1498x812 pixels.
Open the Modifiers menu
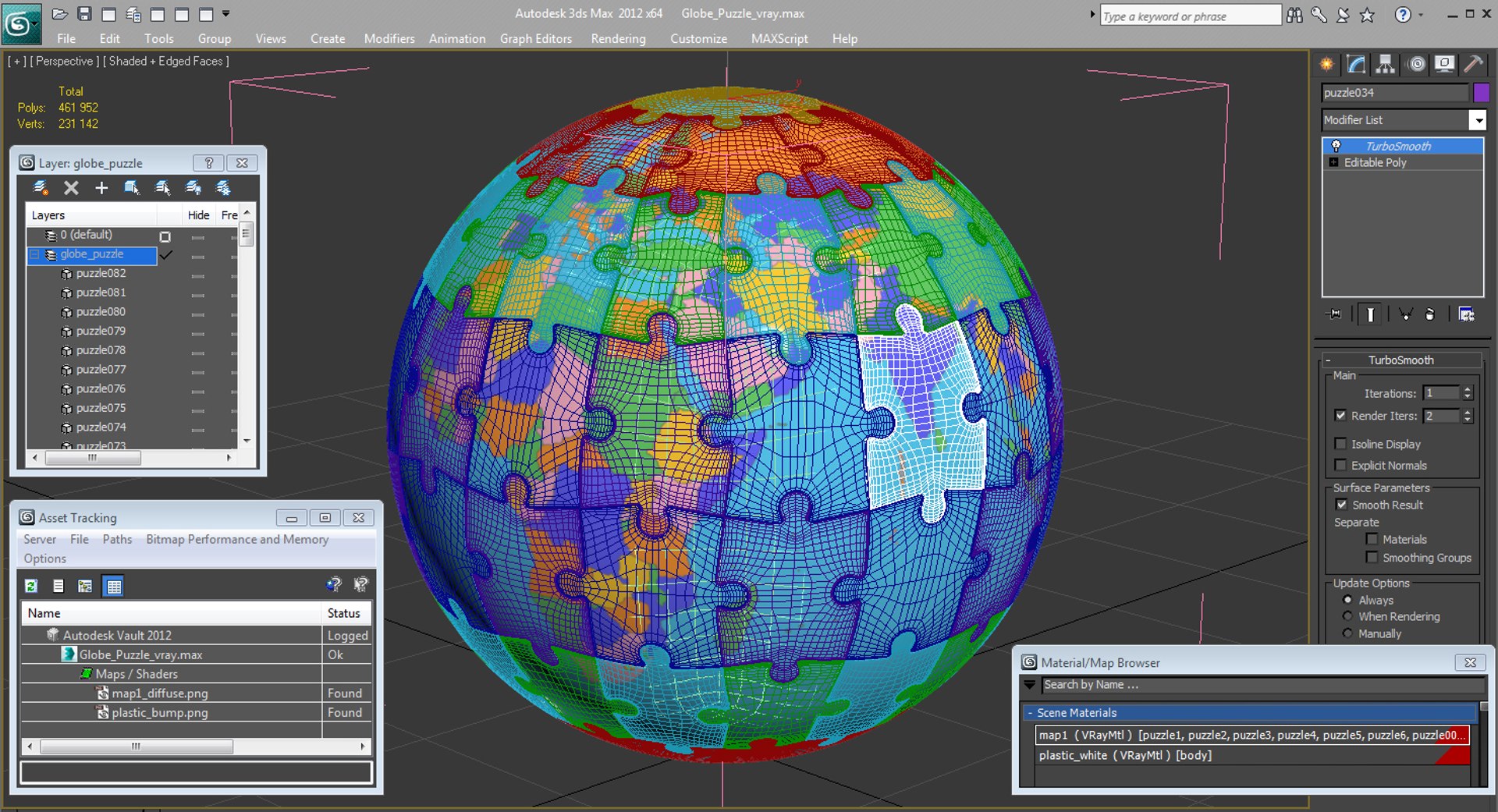(x=389, y=38)
